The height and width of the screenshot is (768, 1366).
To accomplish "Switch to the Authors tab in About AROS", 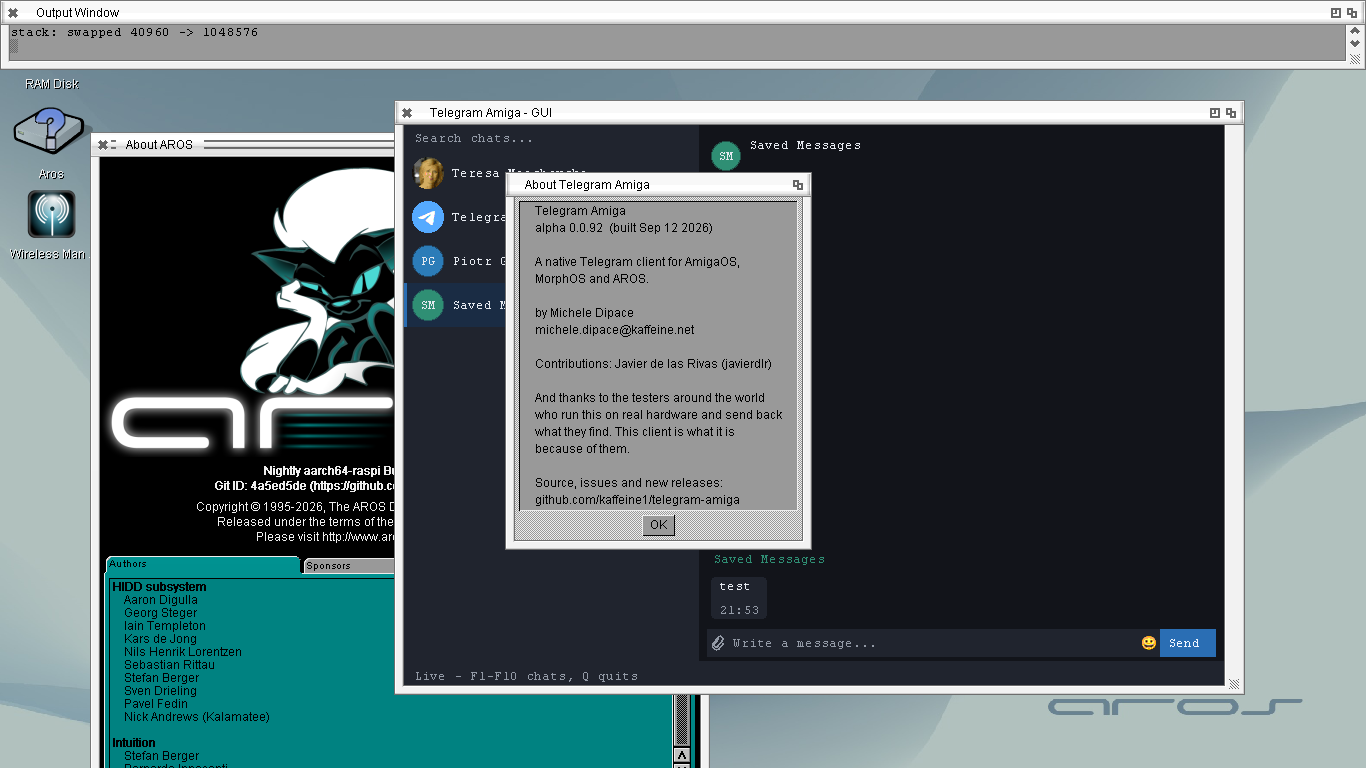I will [x=203, y=565].
